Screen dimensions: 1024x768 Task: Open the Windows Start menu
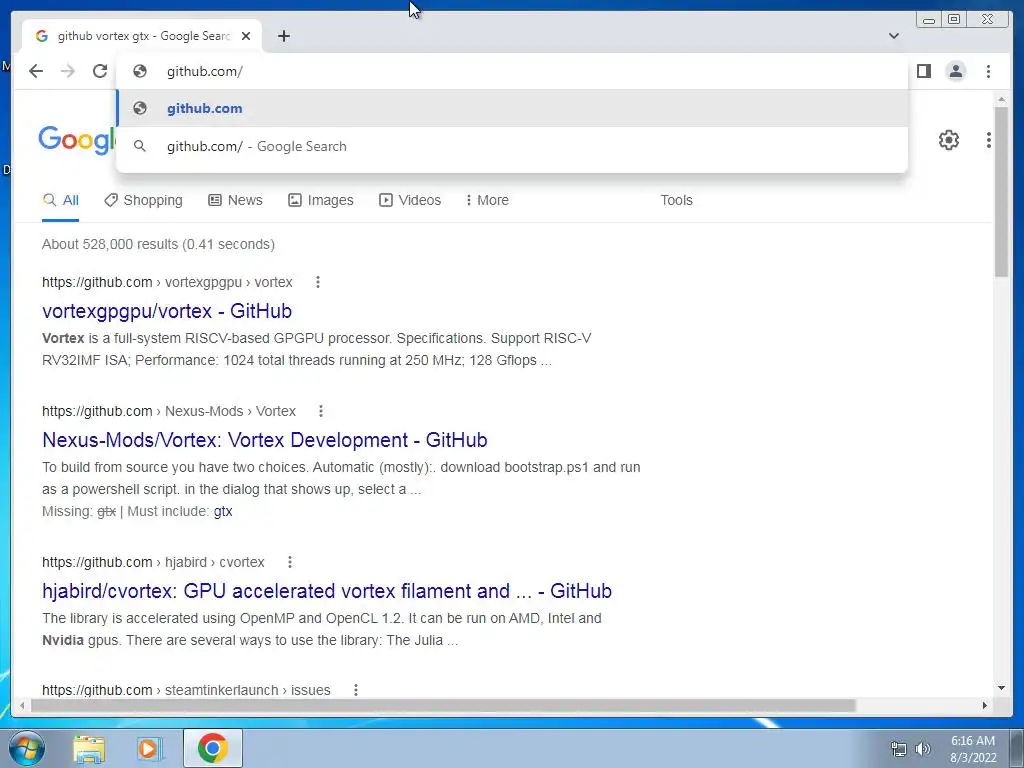(x=26, y=748)
